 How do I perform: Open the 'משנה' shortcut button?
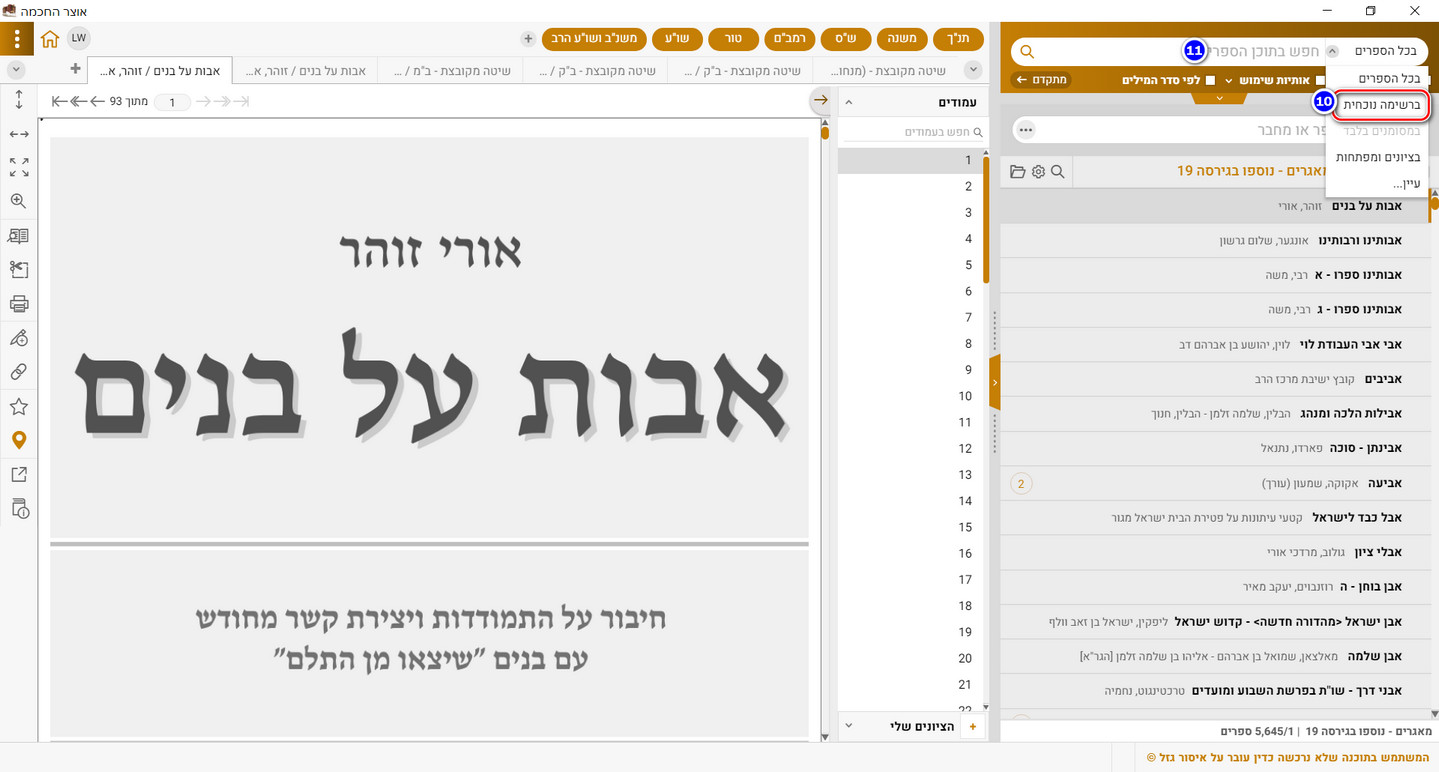902,39
